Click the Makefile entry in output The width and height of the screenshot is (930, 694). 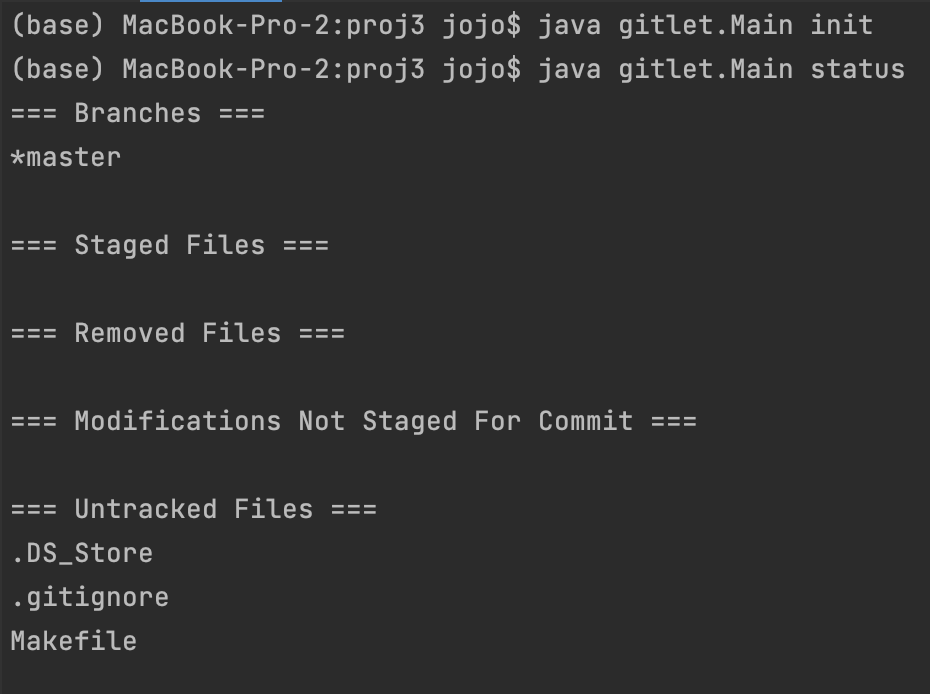[x=74, y=641]
